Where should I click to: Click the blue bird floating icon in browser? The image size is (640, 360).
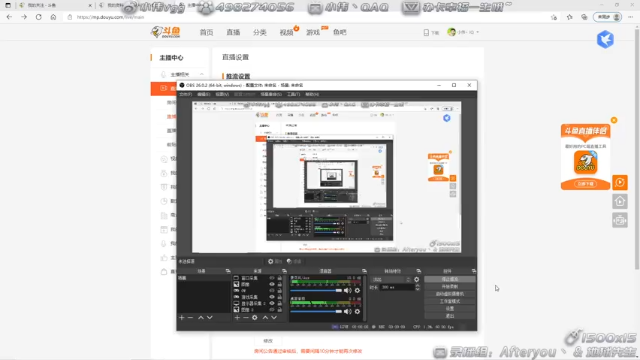tap(605, 40)
